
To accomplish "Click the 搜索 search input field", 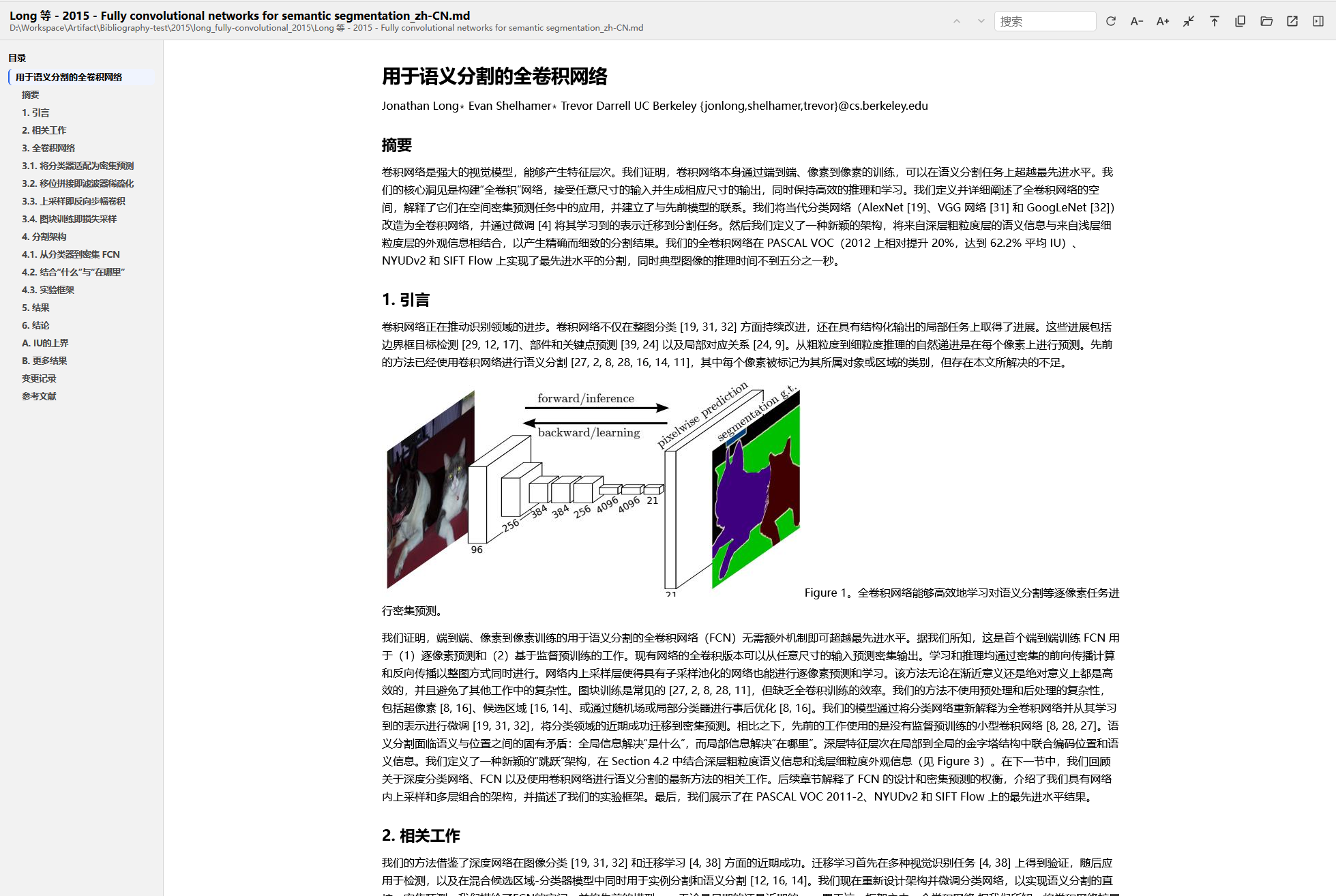I will tap(1045, 21).
